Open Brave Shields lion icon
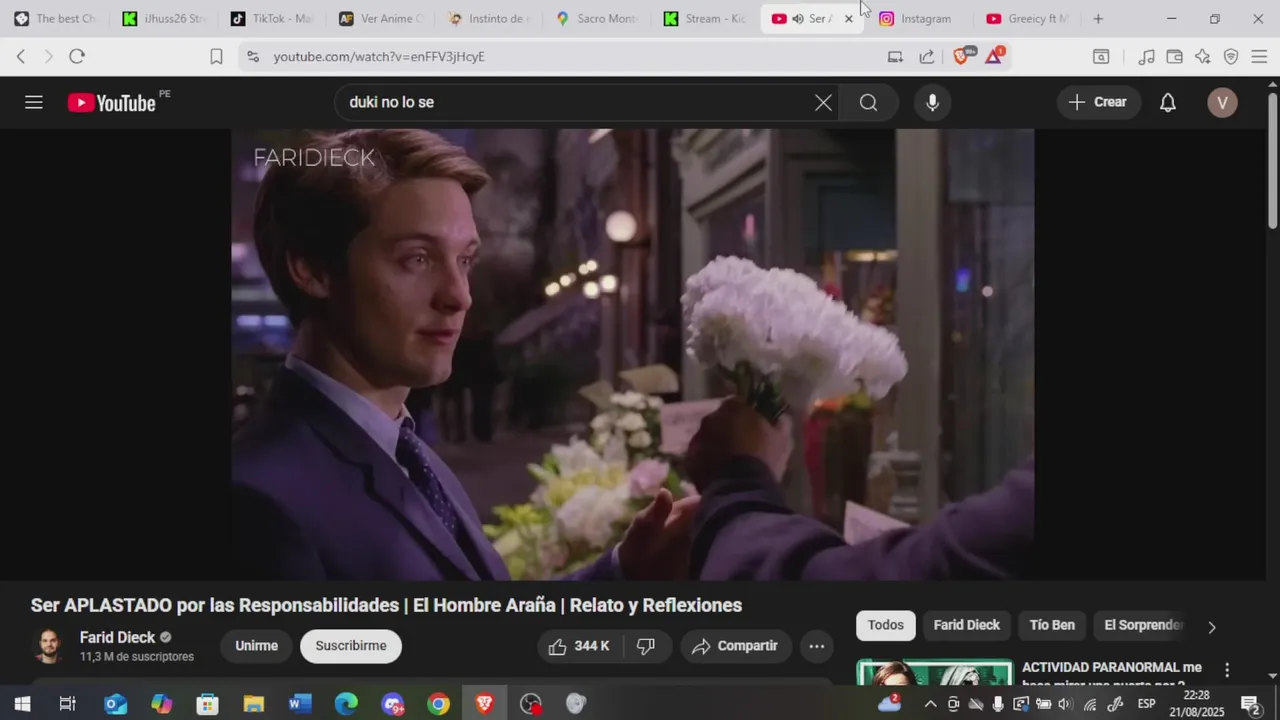Image resolution: width=1280 pixels, height=720 pixels. (x=962, y=56)
